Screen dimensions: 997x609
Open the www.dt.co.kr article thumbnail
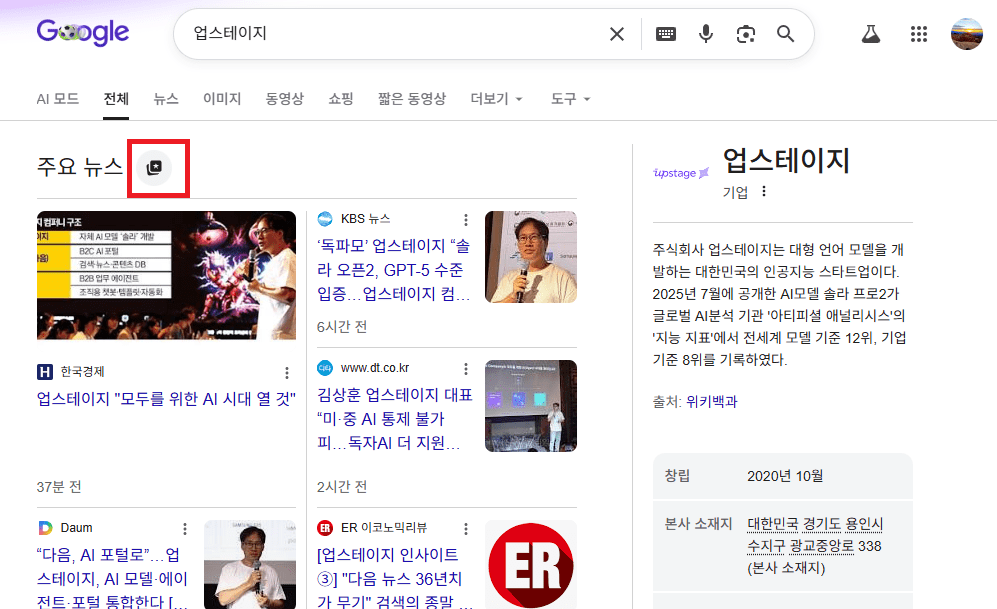531,406
